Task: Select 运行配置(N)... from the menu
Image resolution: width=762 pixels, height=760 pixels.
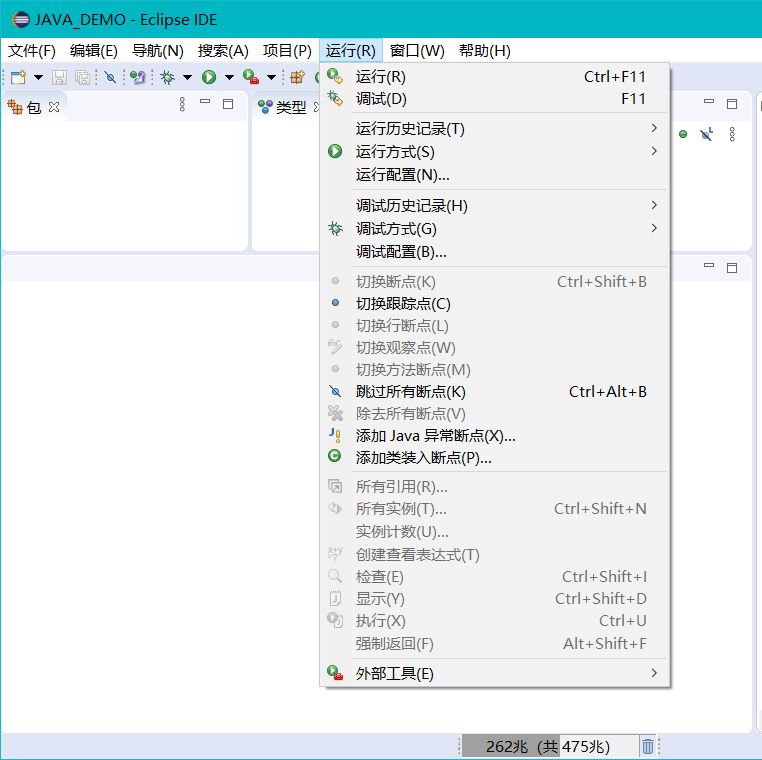Action: point(402,175)
